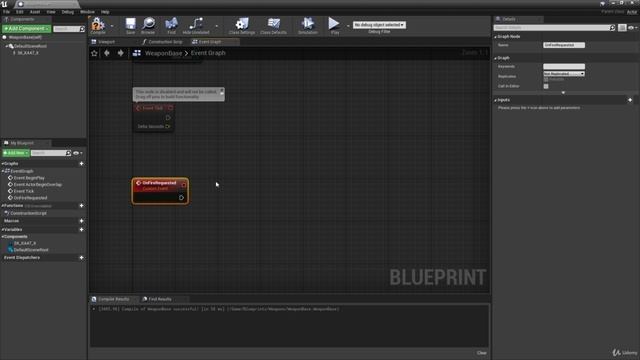Image resolution: width=640 pixels, height=360 pixels.
Task: Click the blueprint grid icon before WeaponBase breadcrumb
Action: tap(137, 53)
